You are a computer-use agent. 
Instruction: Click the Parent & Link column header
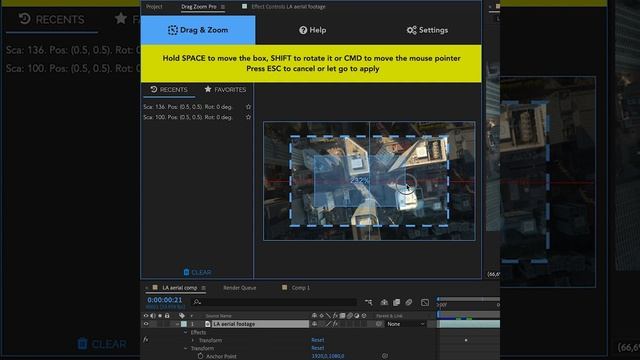click(x=389, y=316)
